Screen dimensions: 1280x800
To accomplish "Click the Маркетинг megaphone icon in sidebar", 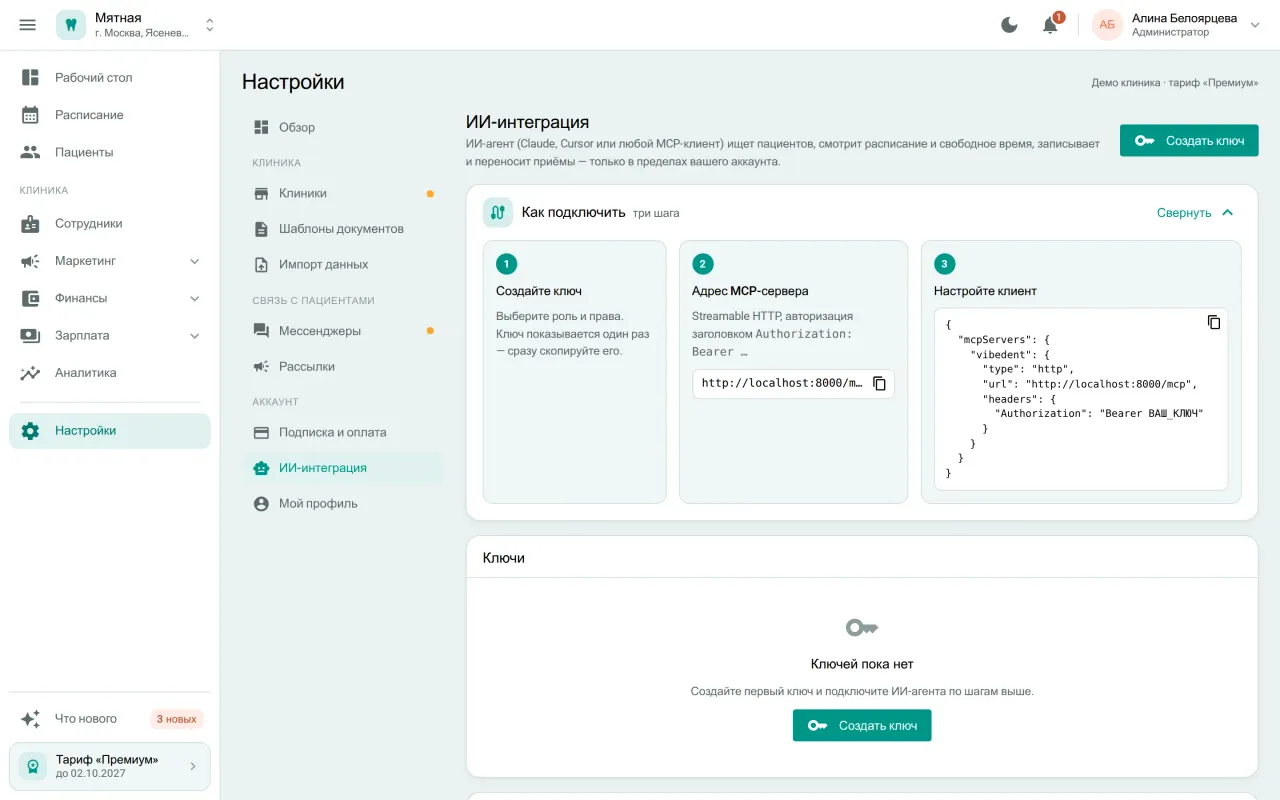I will (x=31, y=261).
